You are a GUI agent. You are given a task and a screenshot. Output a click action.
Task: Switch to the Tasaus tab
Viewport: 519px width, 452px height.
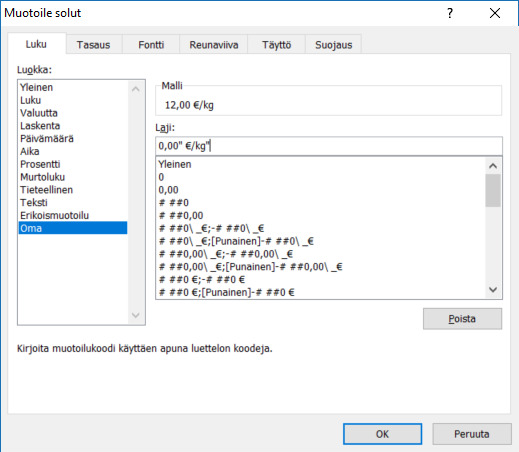pos(93,45)
